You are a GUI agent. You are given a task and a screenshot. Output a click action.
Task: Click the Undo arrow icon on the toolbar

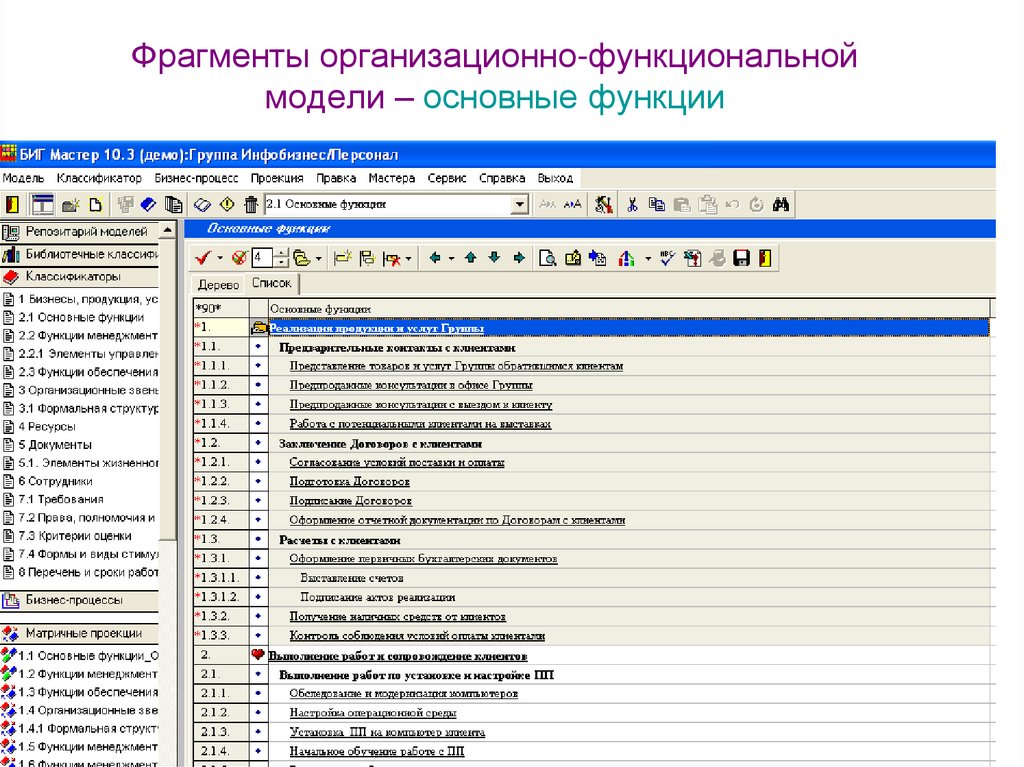733,203
